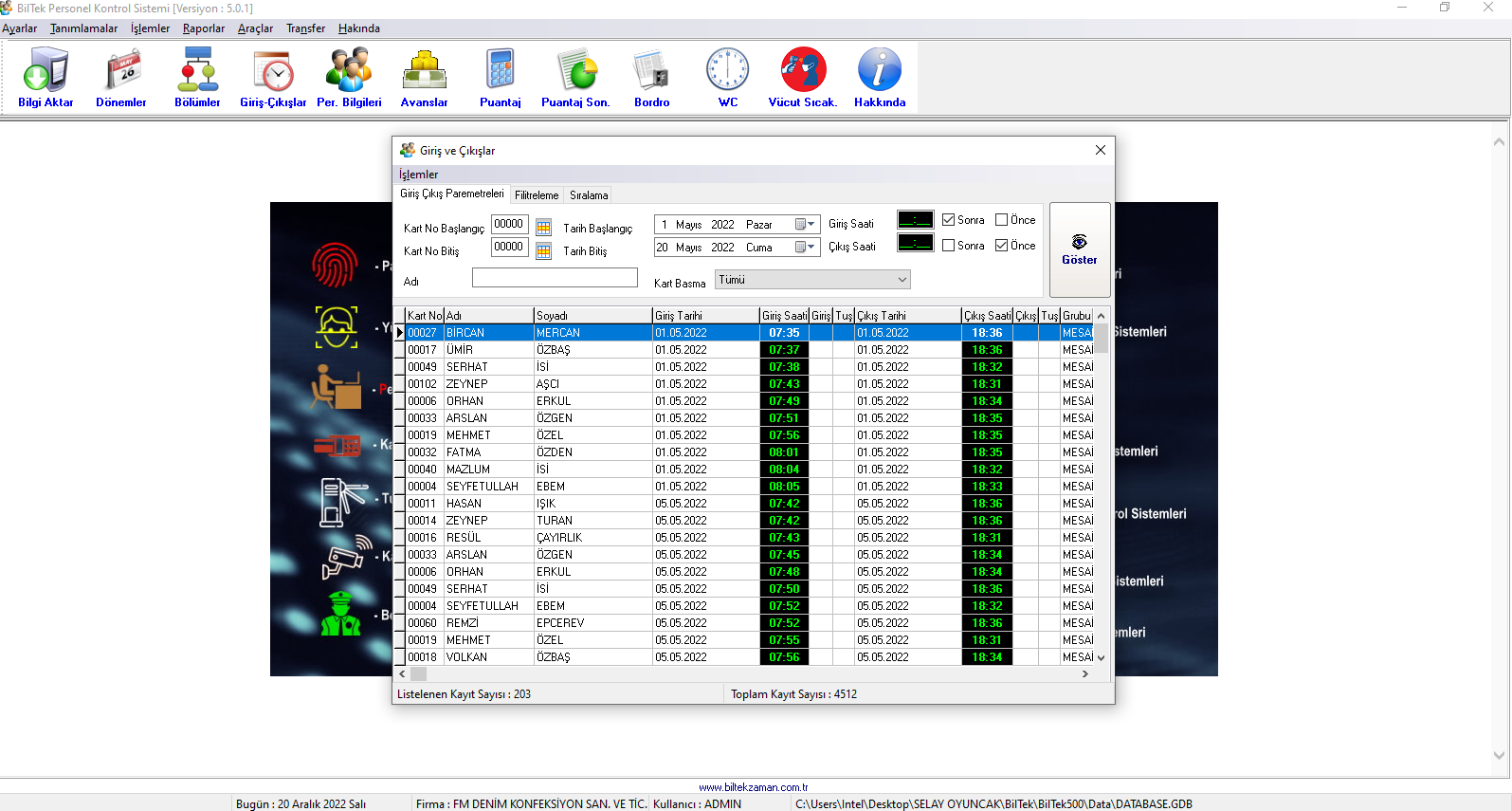This screenshot has height=811, width=1512.
Task: Click the Kart No Başlangıç input field
Action: pos(510,225)
